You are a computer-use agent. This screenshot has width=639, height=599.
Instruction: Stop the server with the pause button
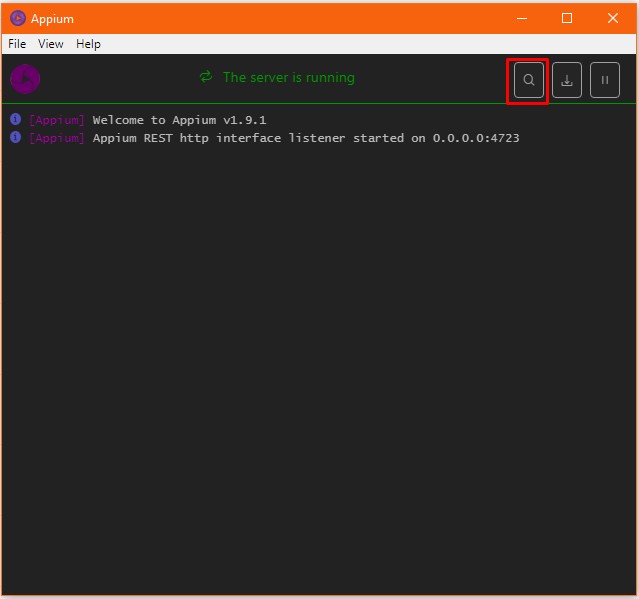pos(605,80)
